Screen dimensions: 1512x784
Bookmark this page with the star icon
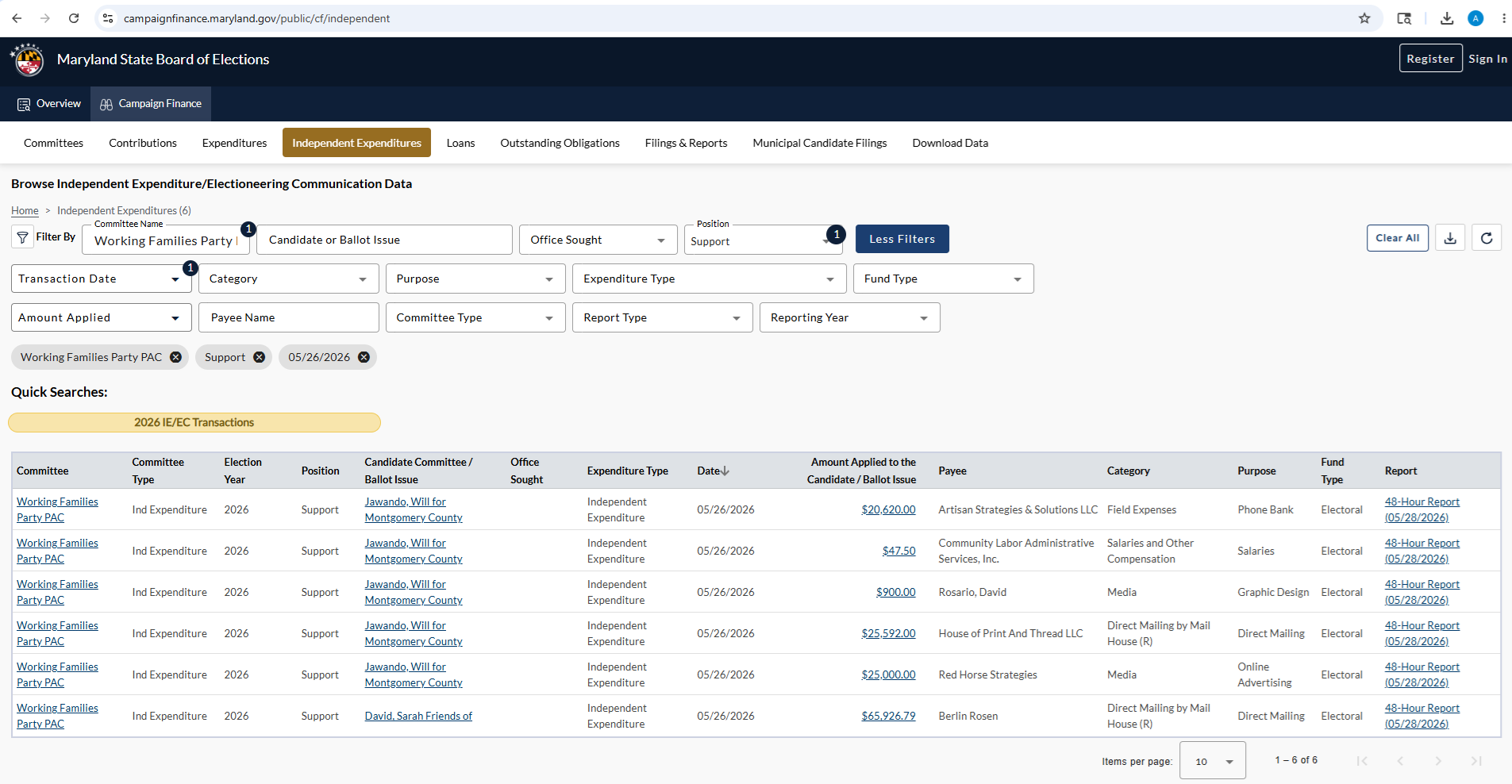[x=1364, y=18]
